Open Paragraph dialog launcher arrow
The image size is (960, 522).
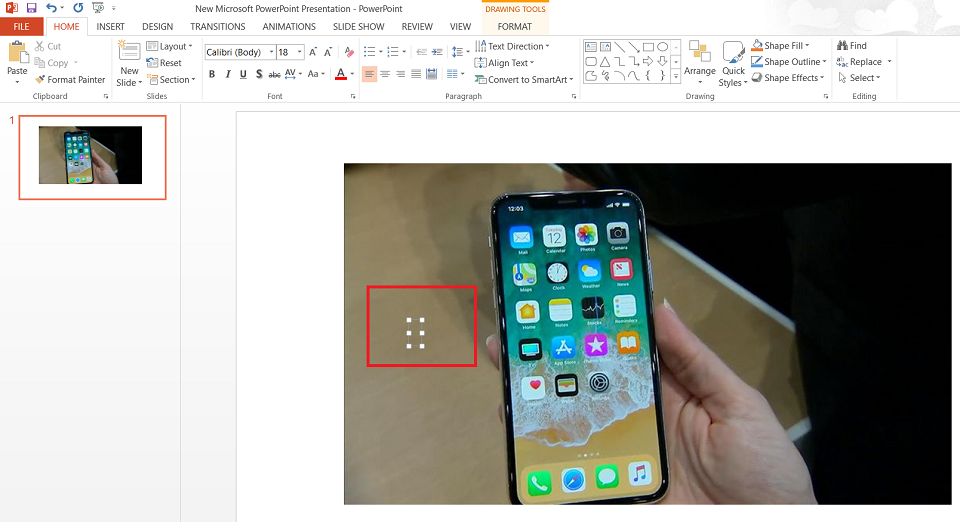[574, 97]
